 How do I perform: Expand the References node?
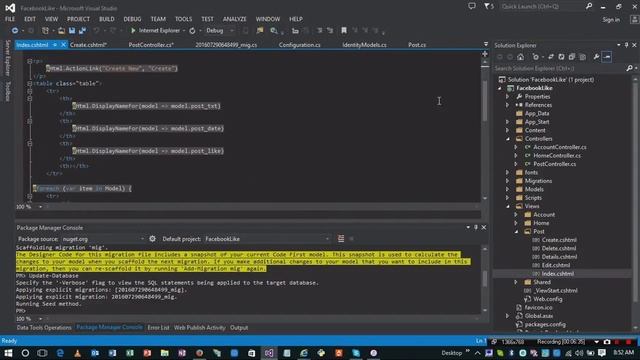[507, 105]
